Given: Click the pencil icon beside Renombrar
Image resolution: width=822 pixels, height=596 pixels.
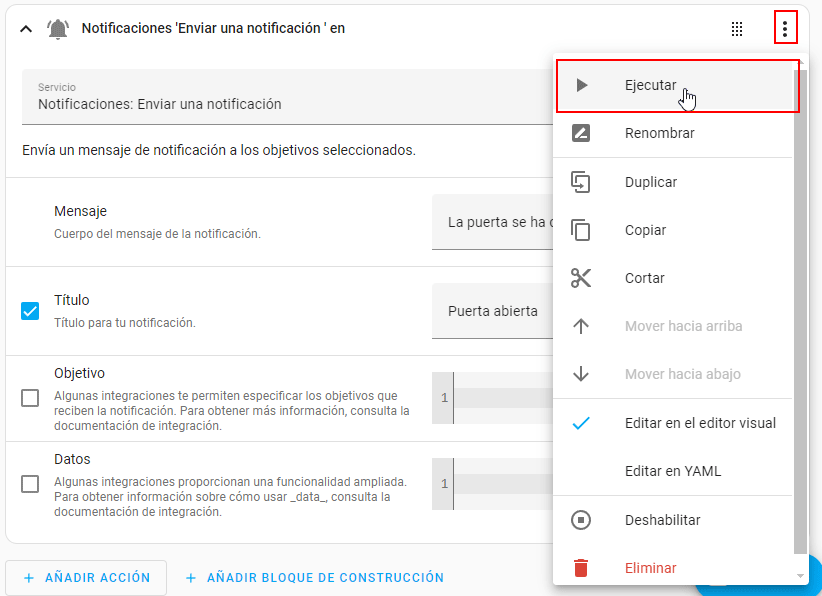Looking at the screenshot, I should click(x=581, y=134).
